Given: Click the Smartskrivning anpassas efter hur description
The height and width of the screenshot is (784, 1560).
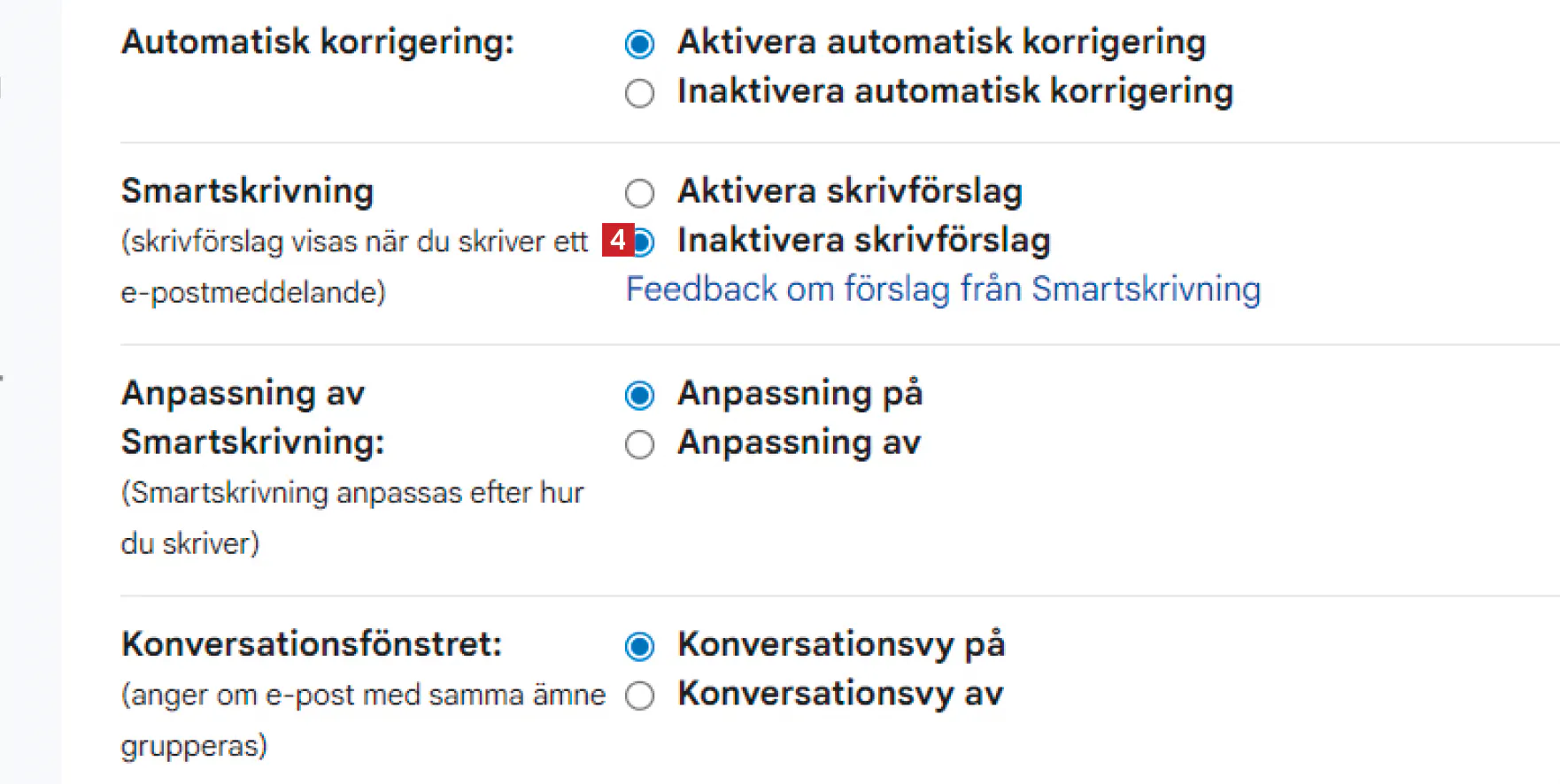Looking at the screenshot, I should point(352,493).
